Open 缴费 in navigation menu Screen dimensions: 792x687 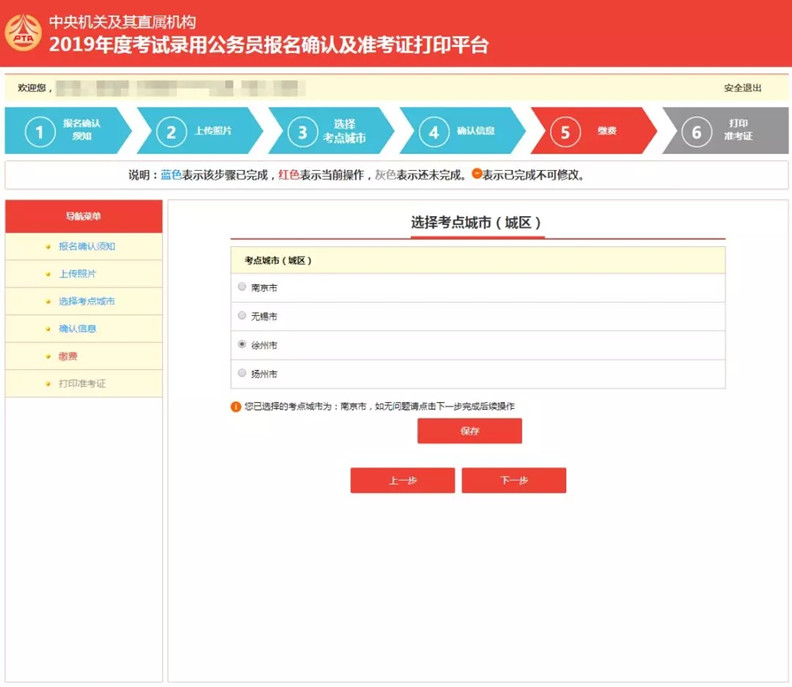[68, 356]
